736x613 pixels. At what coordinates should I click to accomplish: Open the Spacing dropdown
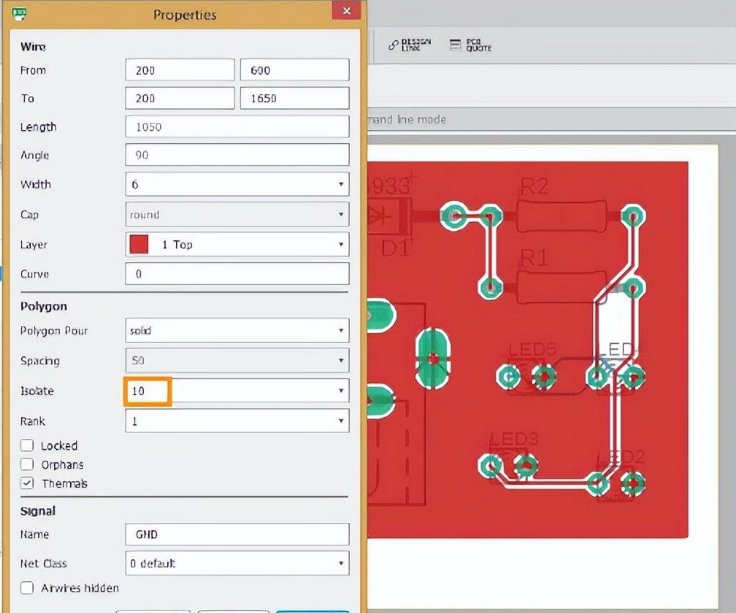click(x=237, y=360)
